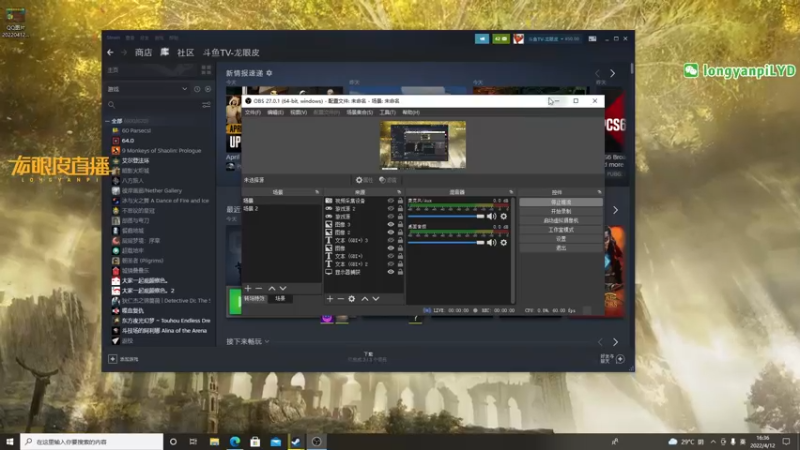800x450 pixels.
Task: Click the Steam user avatar icon
Action: (518, 39)
